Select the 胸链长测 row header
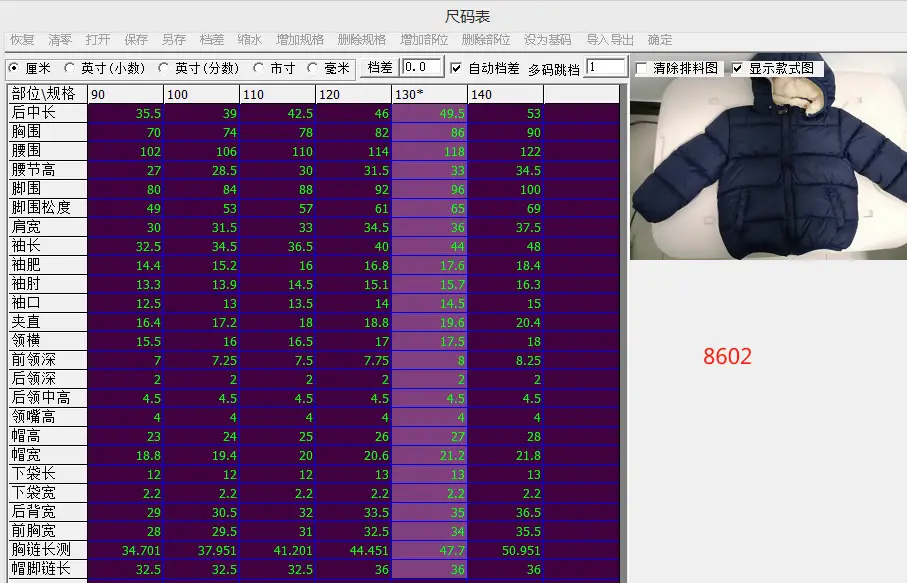The height and width of the screenshot is (583, 907). tap(47, 550)
